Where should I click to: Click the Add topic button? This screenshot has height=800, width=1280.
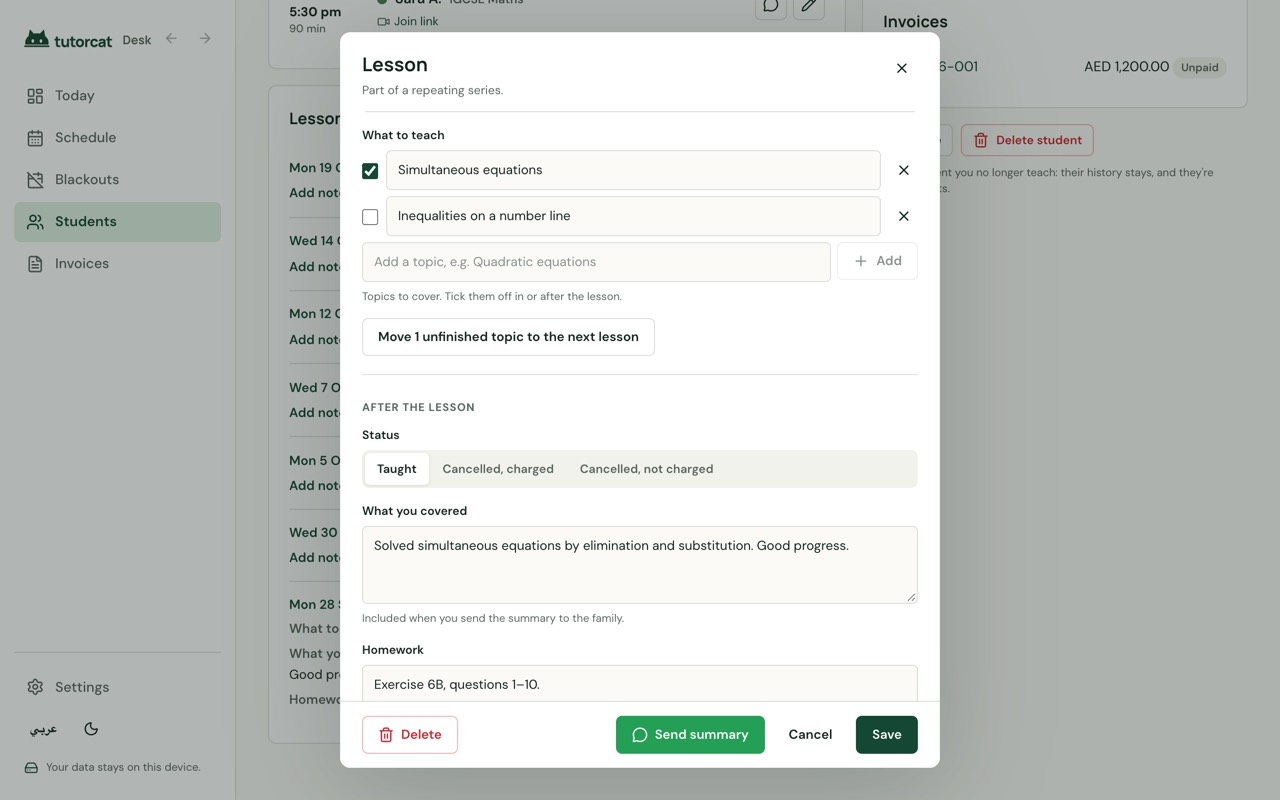tap(877, 261)
